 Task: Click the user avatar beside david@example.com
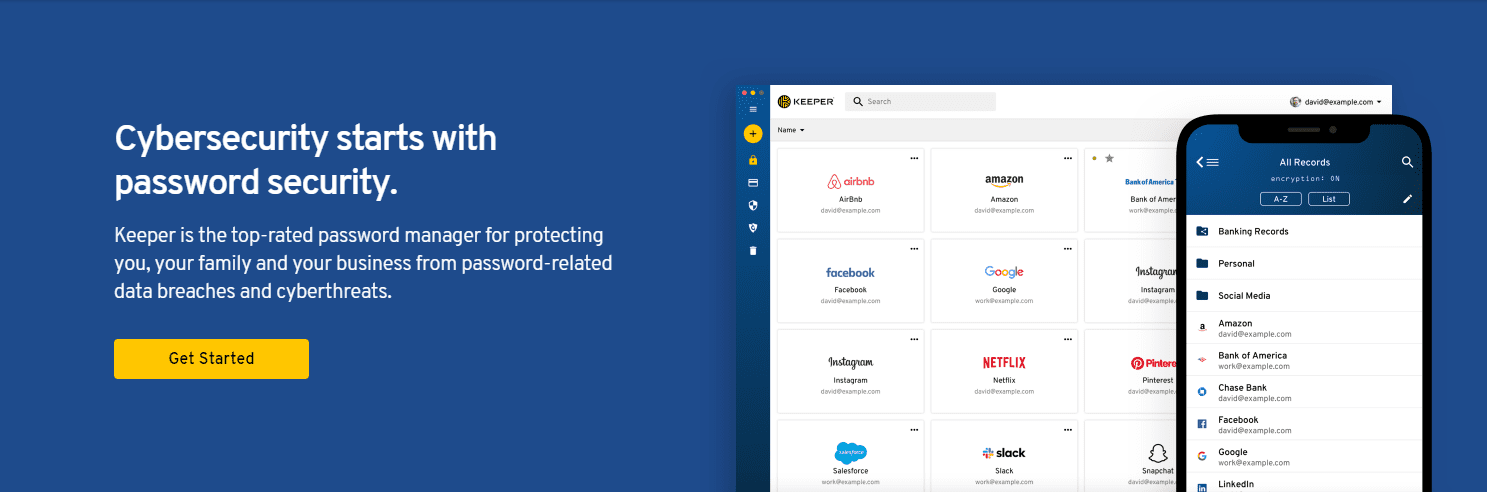(x=1295, y=102)
